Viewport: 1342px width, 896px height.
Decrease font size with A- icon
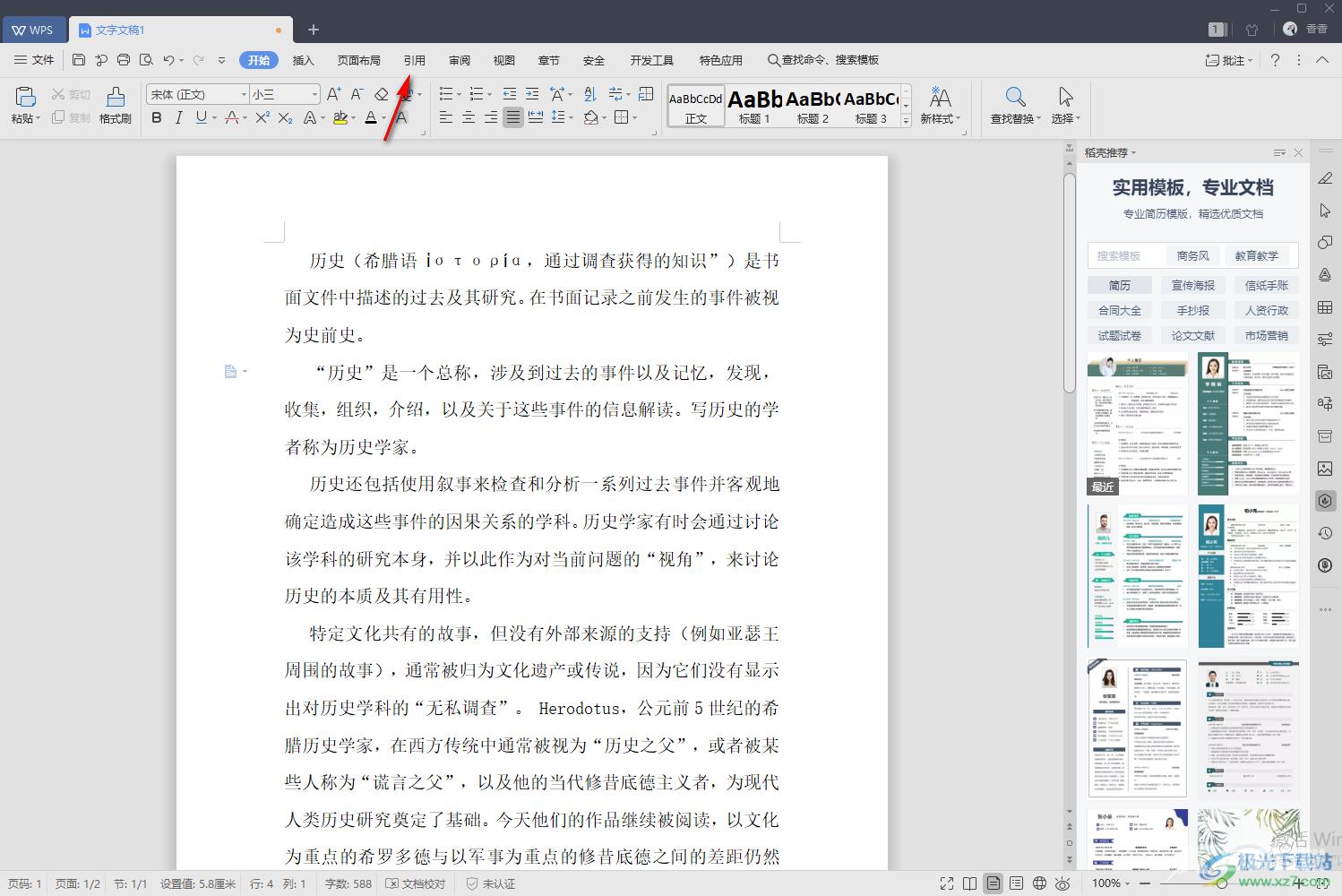tap(357, 94)
